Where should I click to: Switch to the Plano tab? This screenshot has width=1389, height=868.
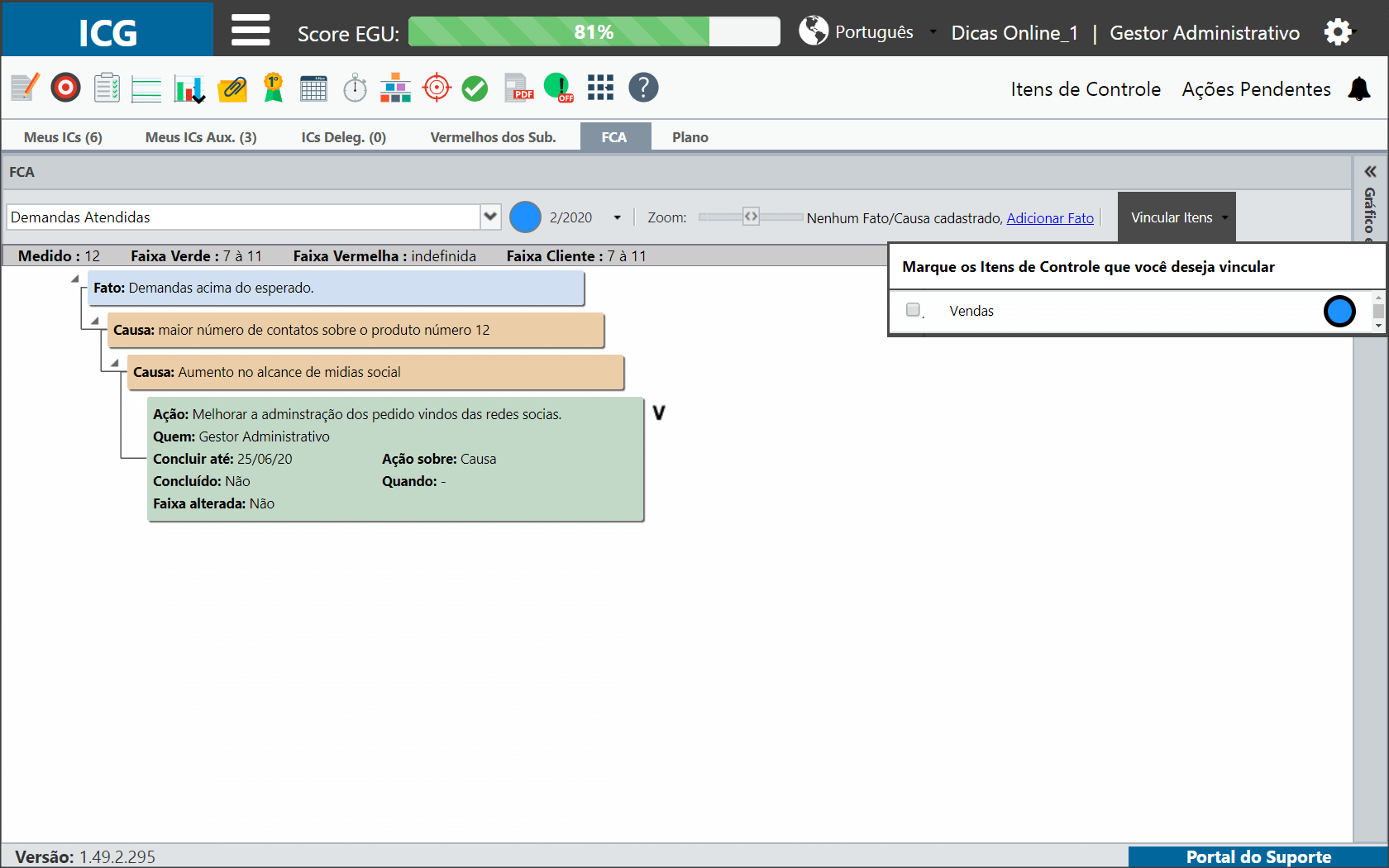[x=690, y=137]
